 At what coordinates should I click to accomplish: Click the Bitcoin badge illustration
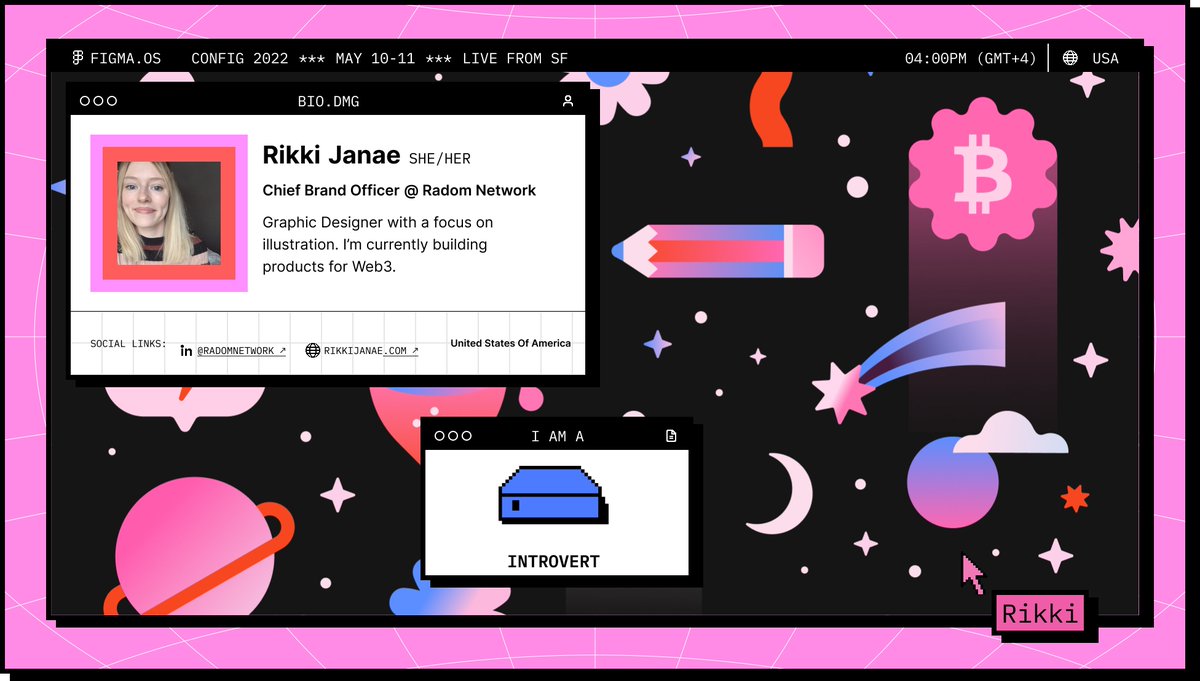[x=983, y=175]
